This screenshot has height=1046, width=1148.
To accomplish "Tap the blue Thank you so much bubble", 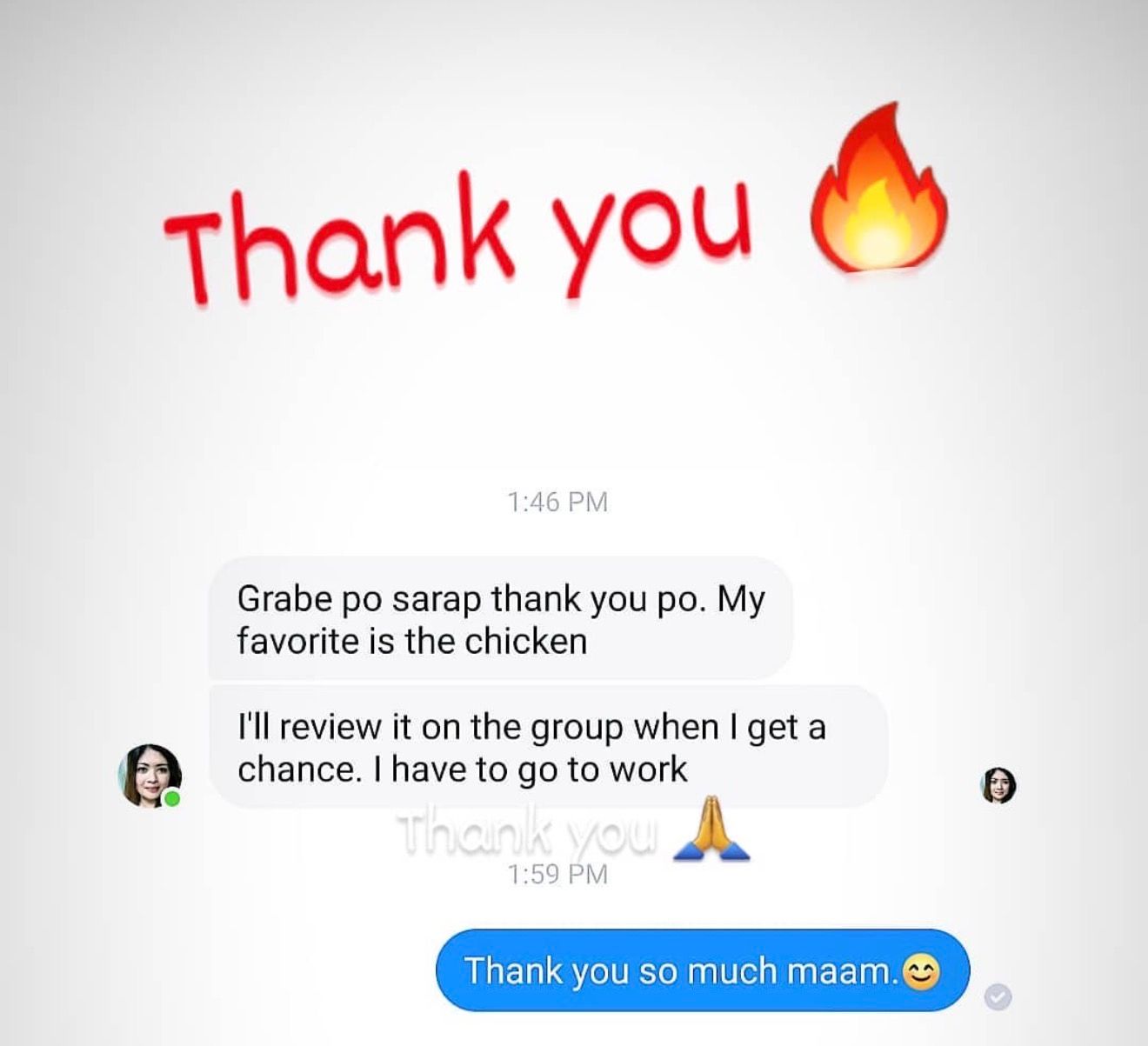I will click(x=703, y=970).
